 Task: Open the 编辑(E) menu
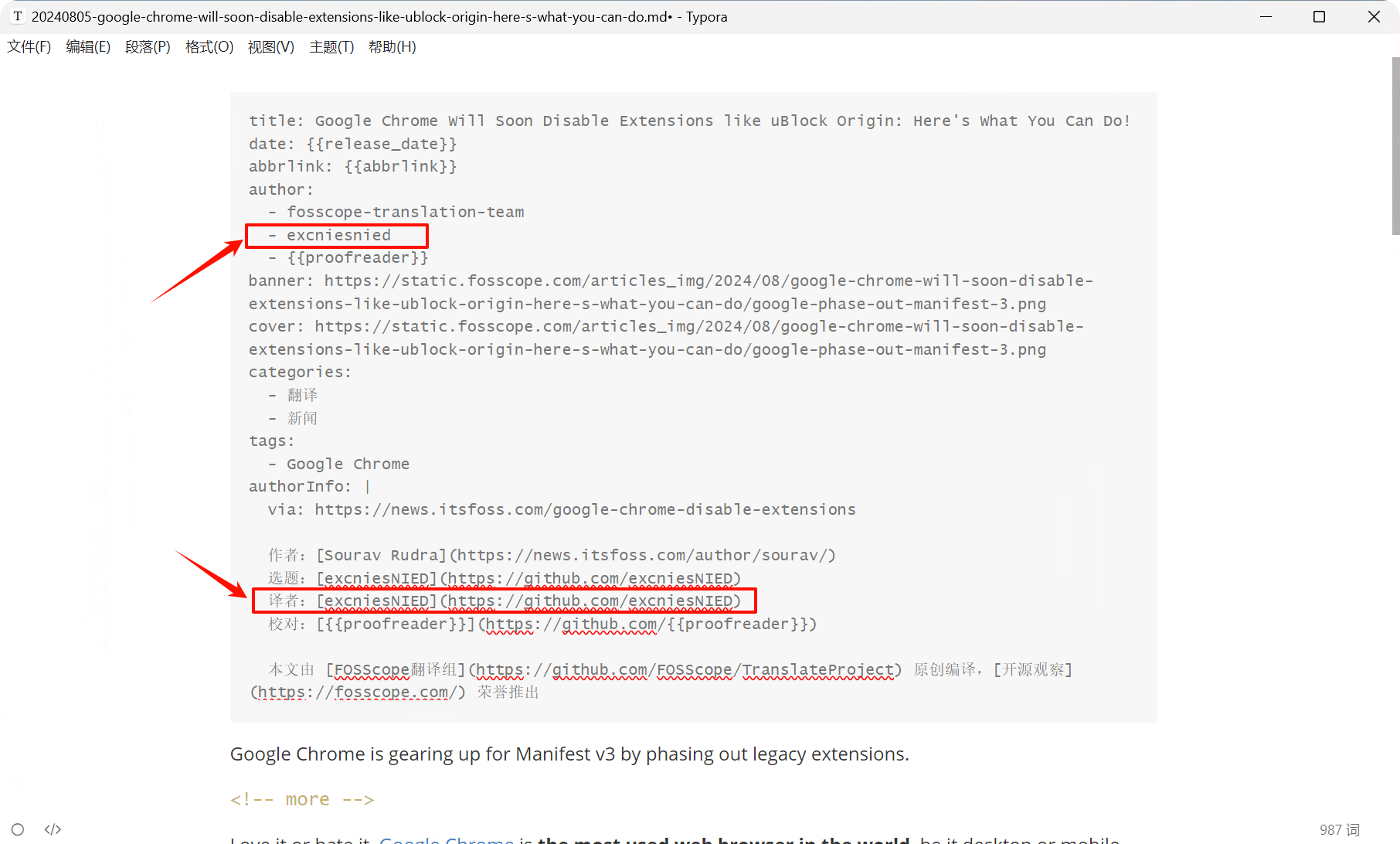click(88, 47)
